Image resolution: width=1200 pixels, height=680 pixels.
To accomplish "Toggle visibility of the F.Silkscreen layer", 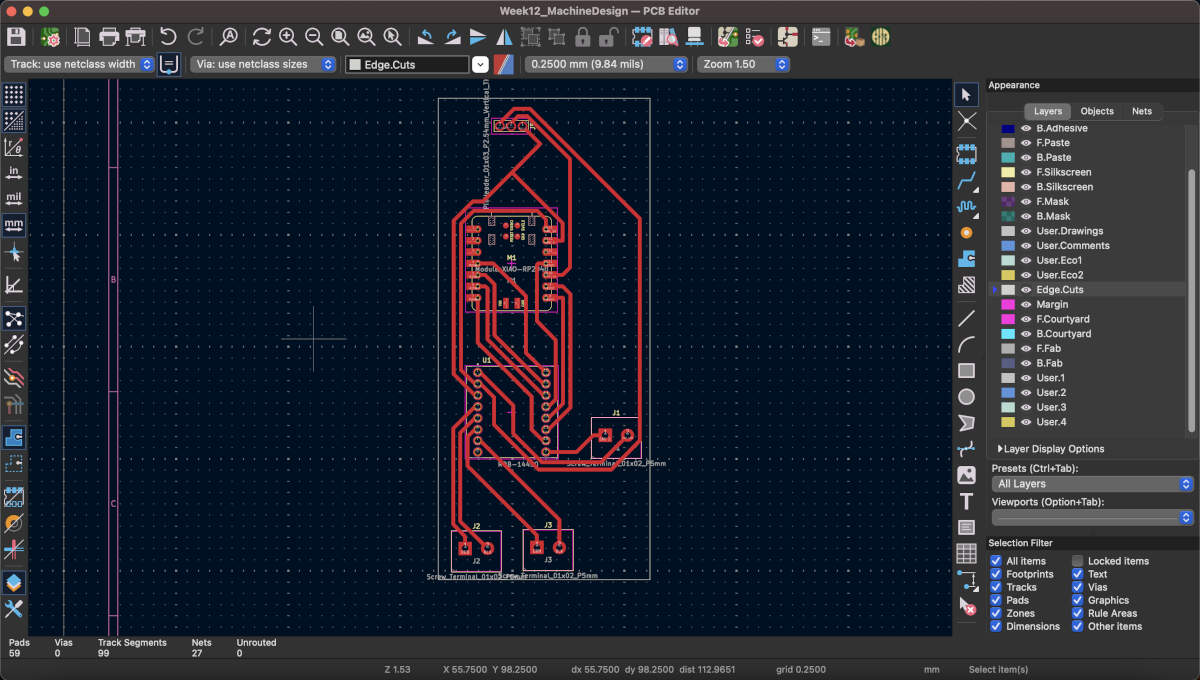I will (x=1026, y=172).
